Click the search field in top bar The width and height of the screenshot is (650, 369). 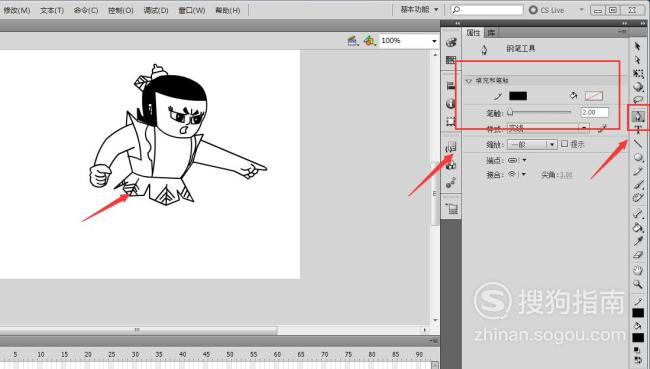(487, 10)
